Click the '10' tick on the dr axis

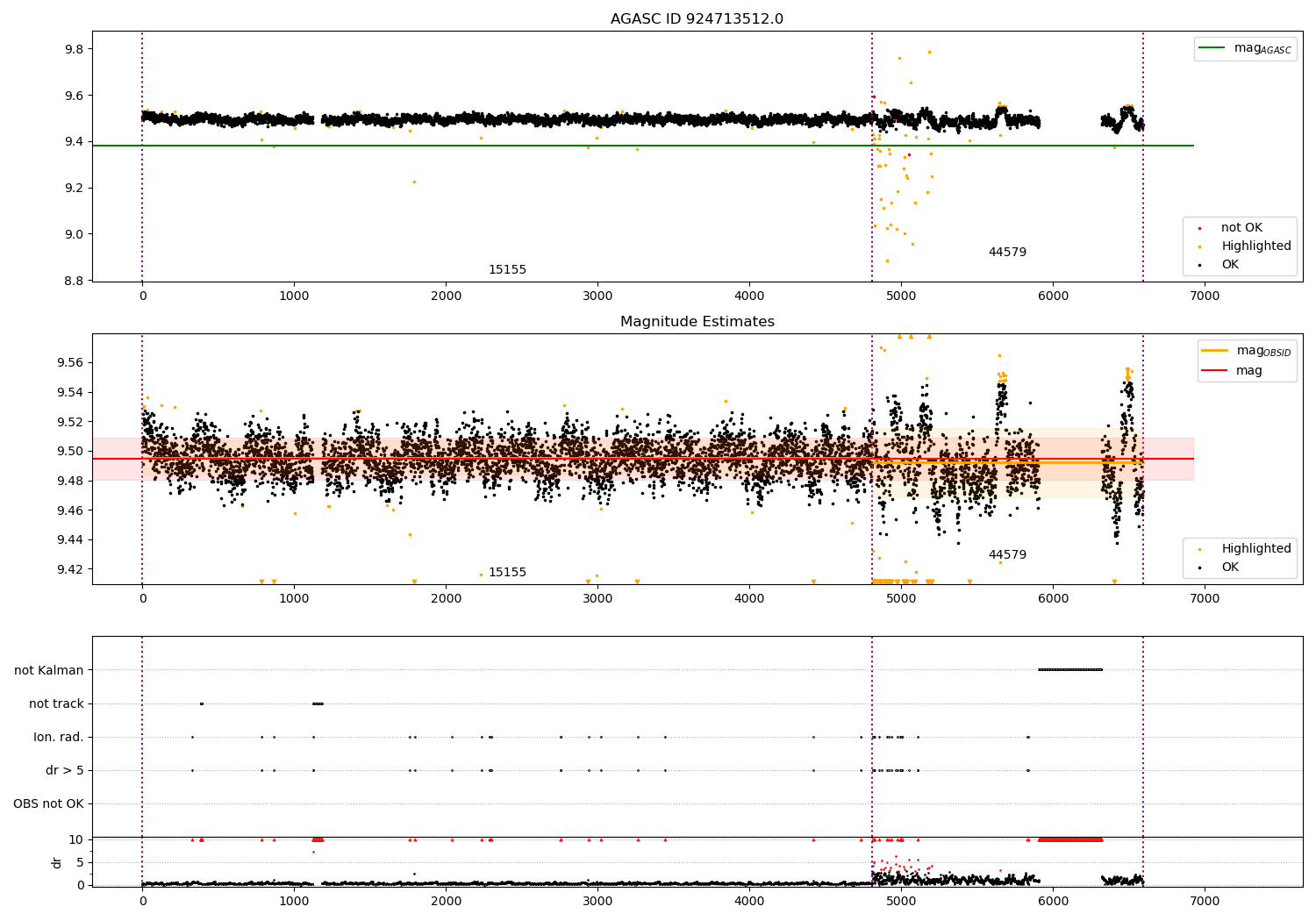[76, 840]
